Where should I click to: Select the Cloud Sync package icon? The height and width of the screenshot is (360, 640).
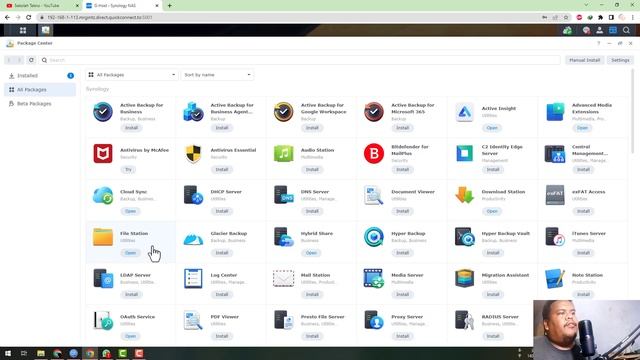click(x=103, y=195)
